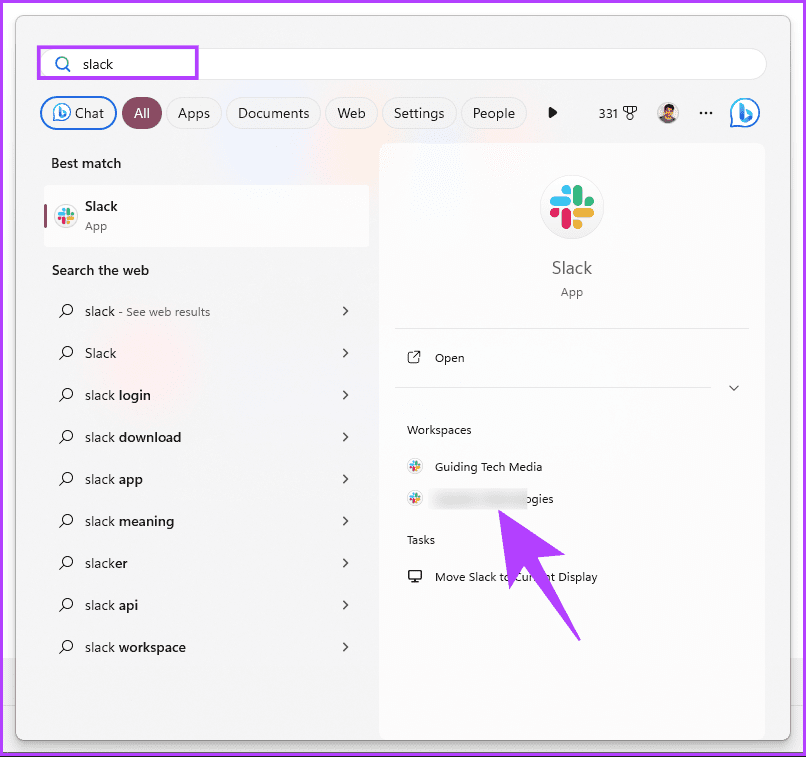This screenshot has height=757, width=806.
Task: Select the All filter pill
Action: [x=141, y=112]
